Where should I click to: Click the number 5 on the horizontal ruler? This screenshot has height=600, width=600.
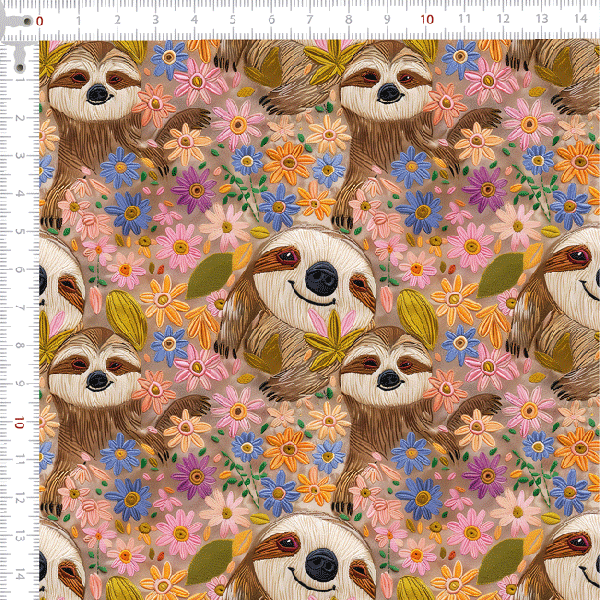(233, 20)
